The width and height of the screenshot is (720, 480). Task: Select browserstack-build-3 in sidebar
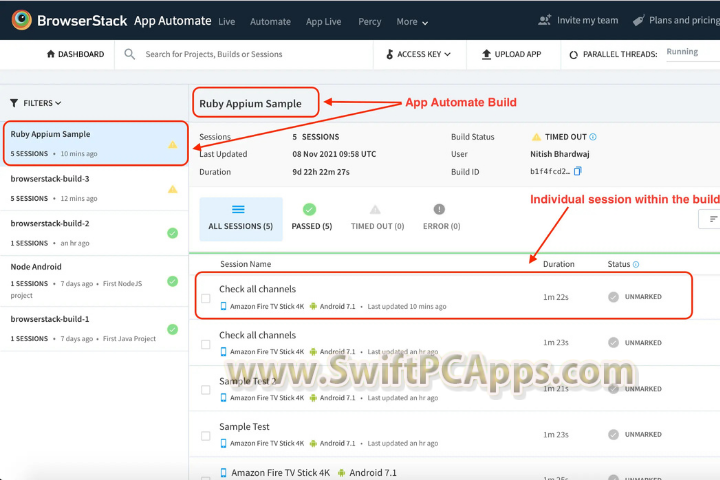(x=94, y=188)
